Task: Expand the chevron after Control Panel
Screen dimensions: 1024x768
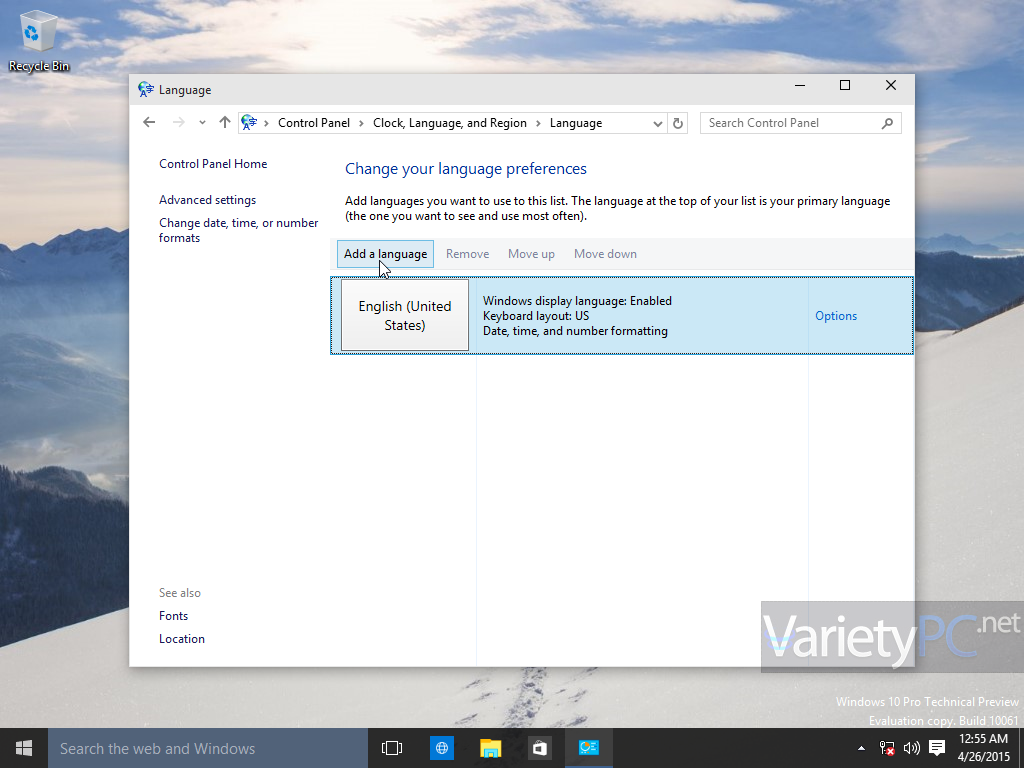Action: click(361, 123)
